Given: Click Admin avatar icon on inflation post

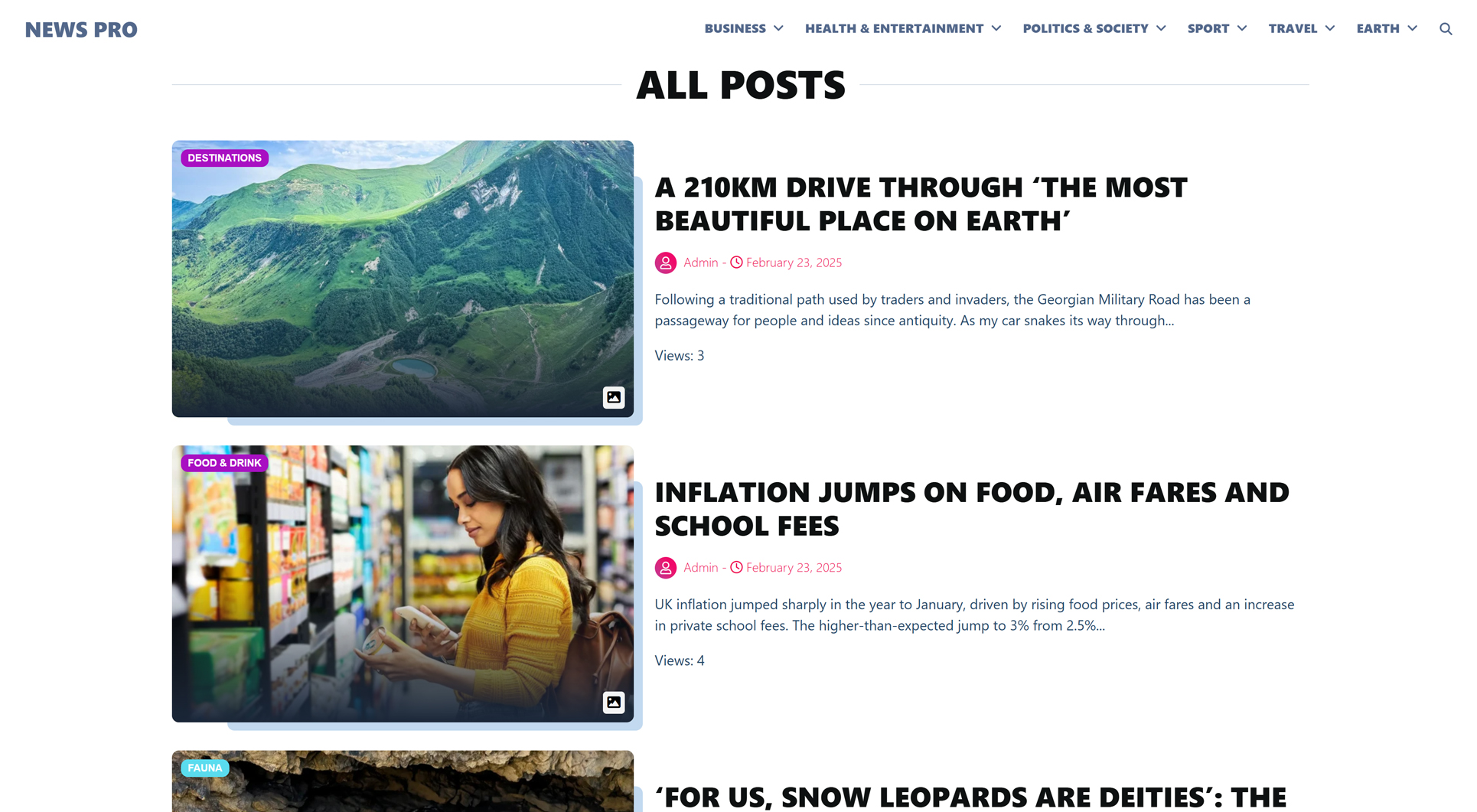Looking at the screenshot, I should click(x=666, y=568).
